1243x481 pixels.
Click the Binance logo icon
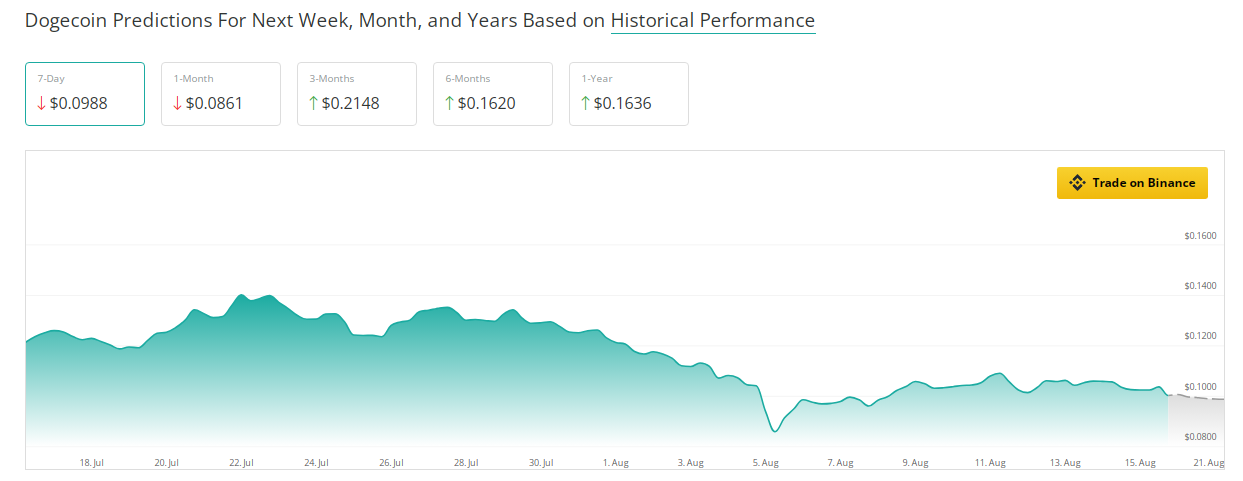coord(1077,183)
